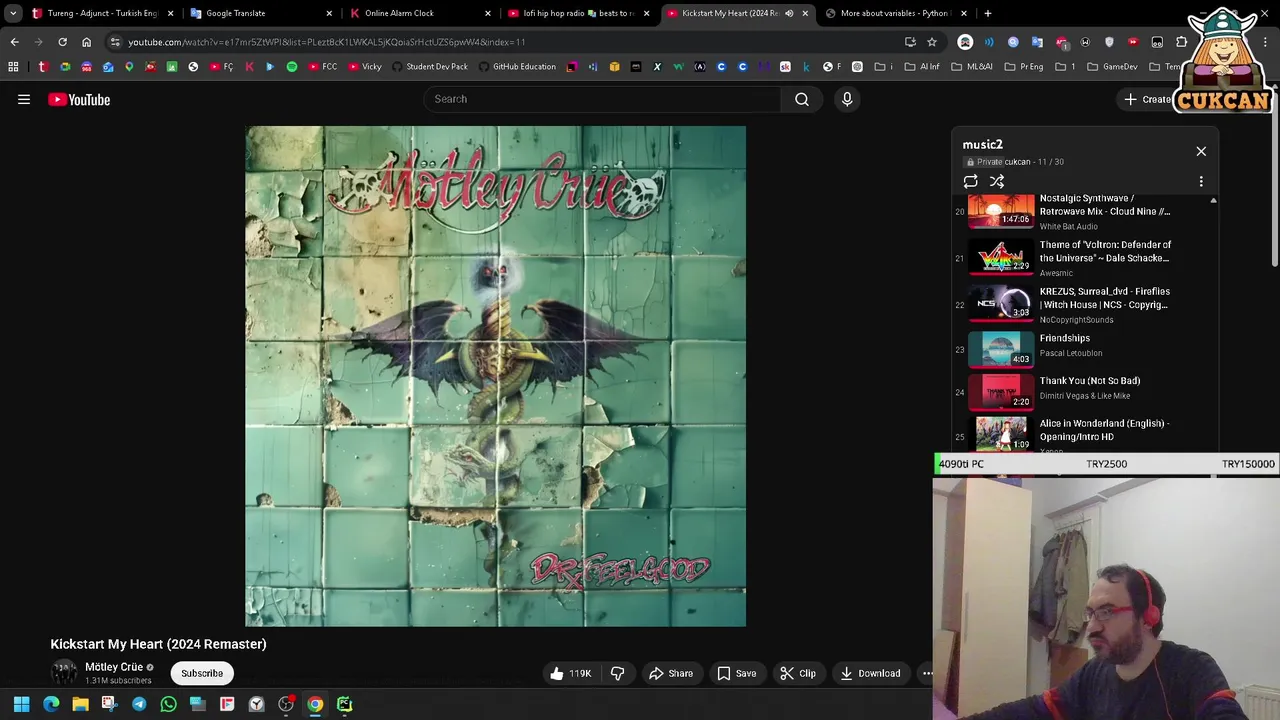Play KREZUS Fireflies NCS playlist item
Viewport: 1280px width, 720px height.
coord(1082,305)
